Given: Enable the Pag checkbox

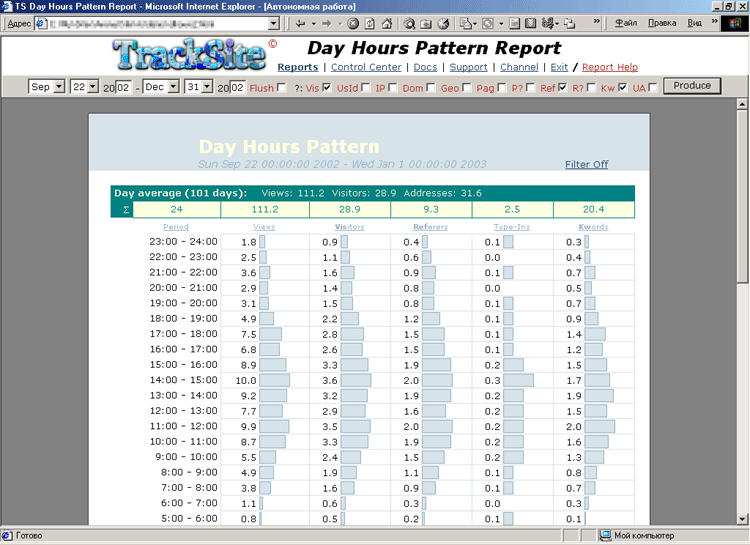Looking at the screenshot, I should (x=502, y=87).
